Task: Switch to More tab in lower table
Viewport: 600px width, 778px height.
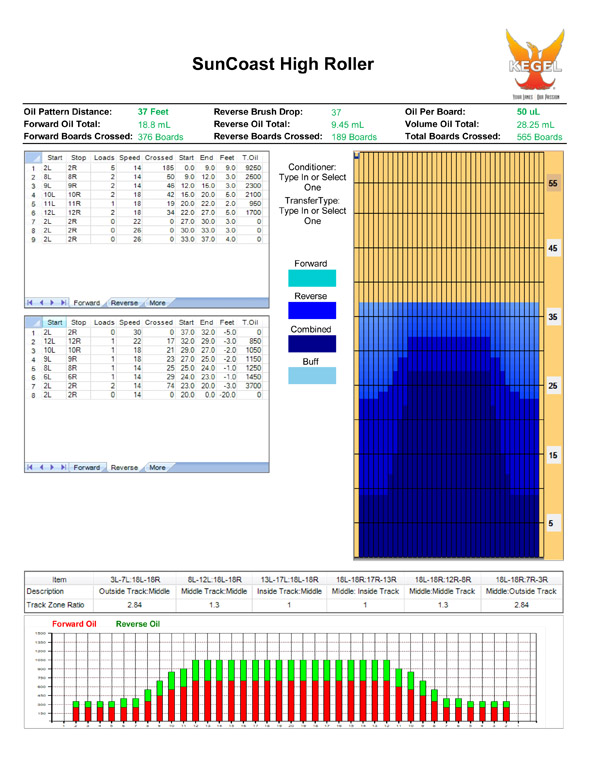Action: point(157,467)
